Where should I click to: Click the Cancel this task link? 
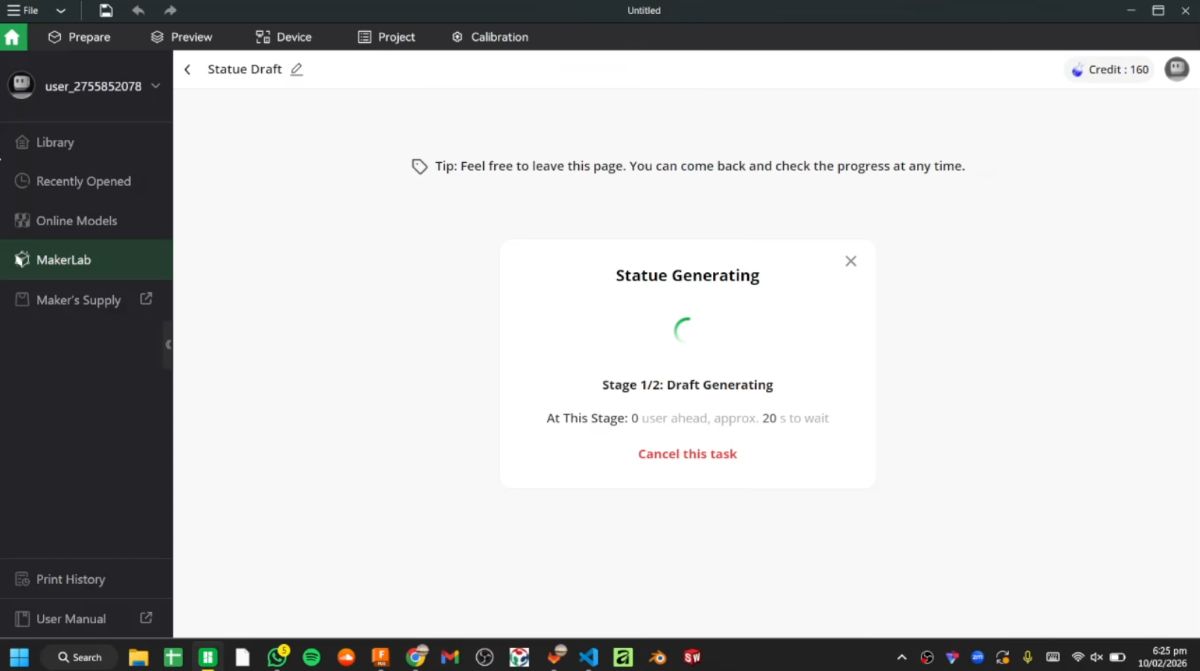688,454
